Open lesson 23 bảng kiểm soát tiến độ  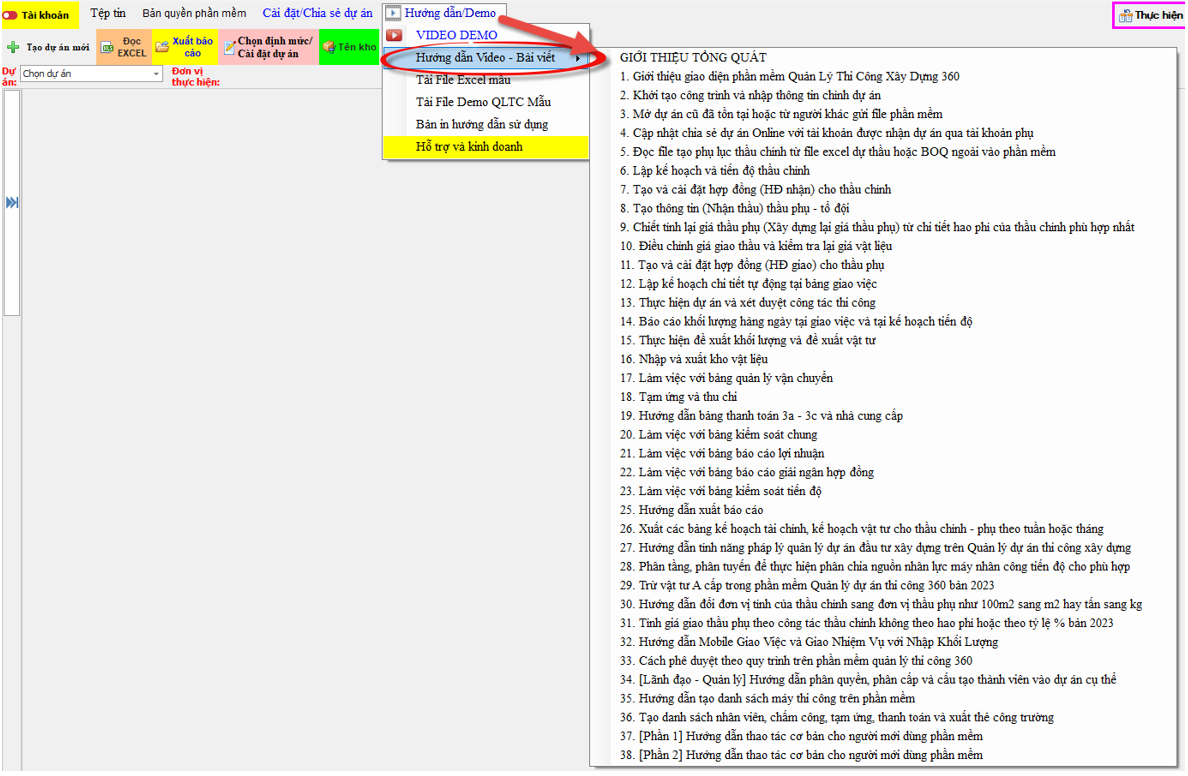point(720,492)
